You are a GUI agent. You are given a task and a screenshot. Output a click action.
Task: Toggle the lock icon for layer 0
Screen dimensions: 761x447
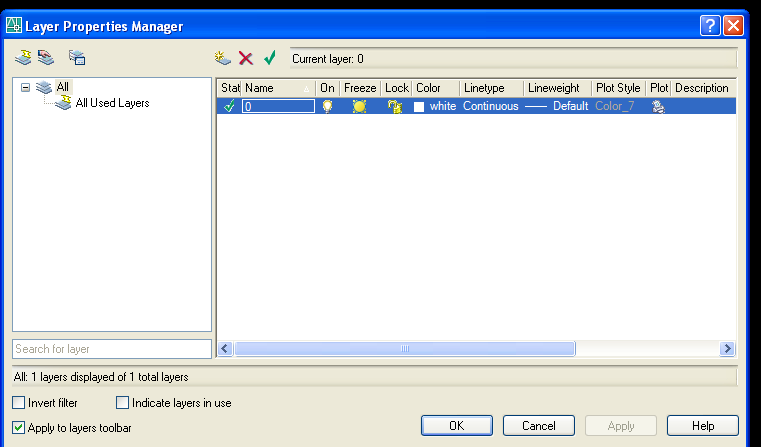[x=395, y=106]
